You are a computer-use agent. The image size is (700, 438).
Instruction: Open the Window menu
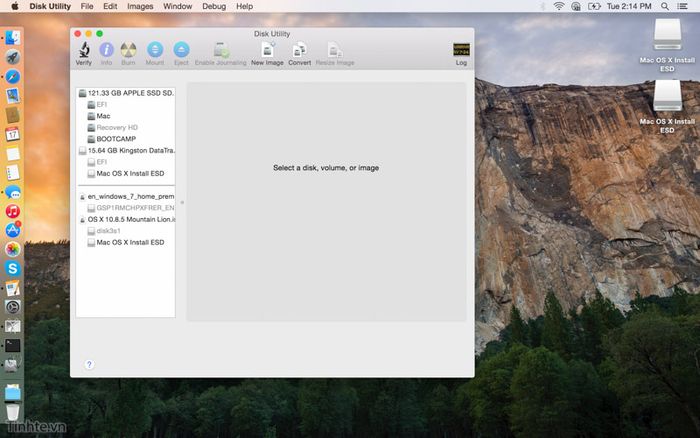click(178, 6)
